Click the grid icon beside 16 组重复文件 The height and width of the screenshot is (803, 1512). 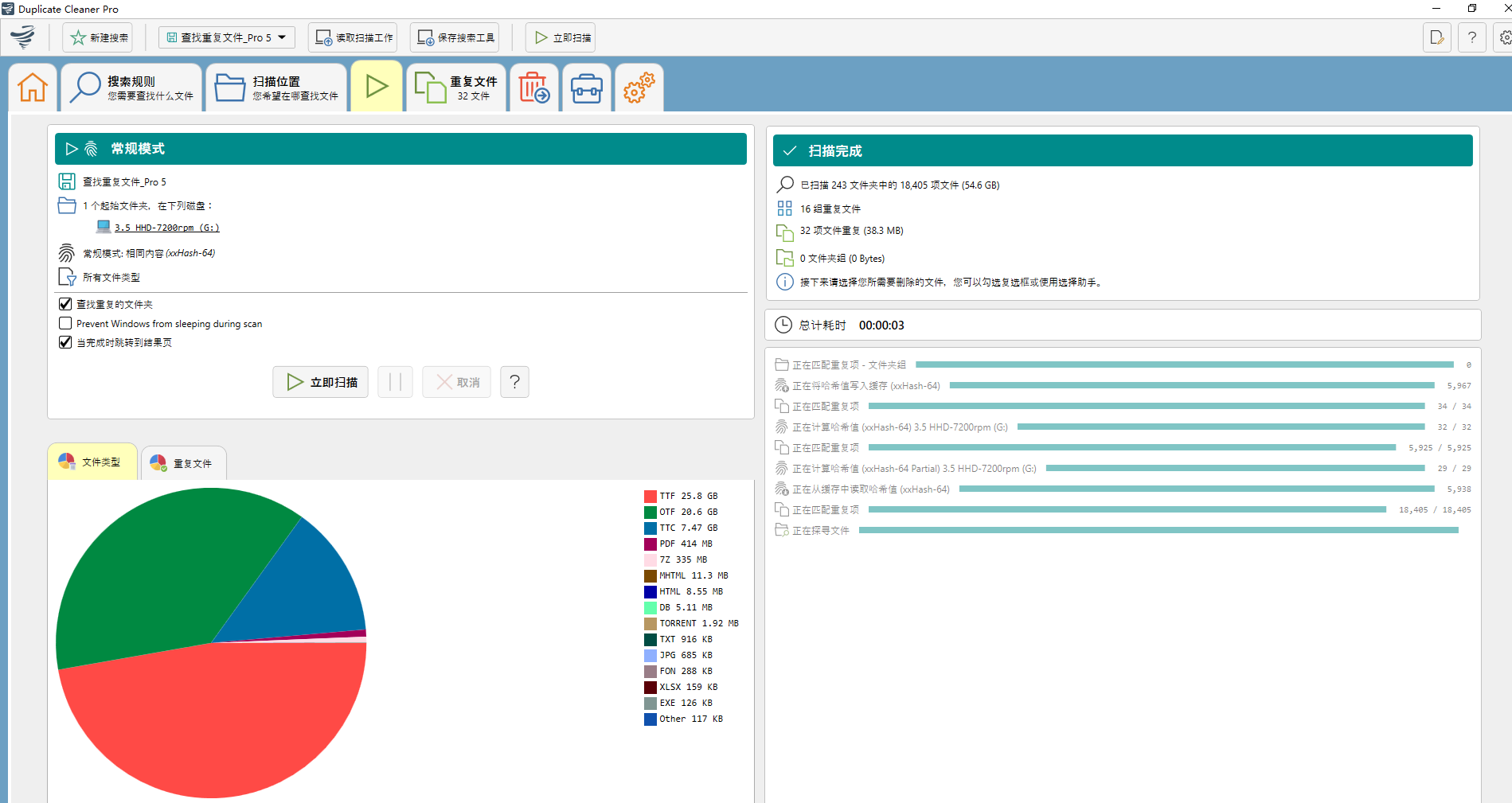coord(785,209)
